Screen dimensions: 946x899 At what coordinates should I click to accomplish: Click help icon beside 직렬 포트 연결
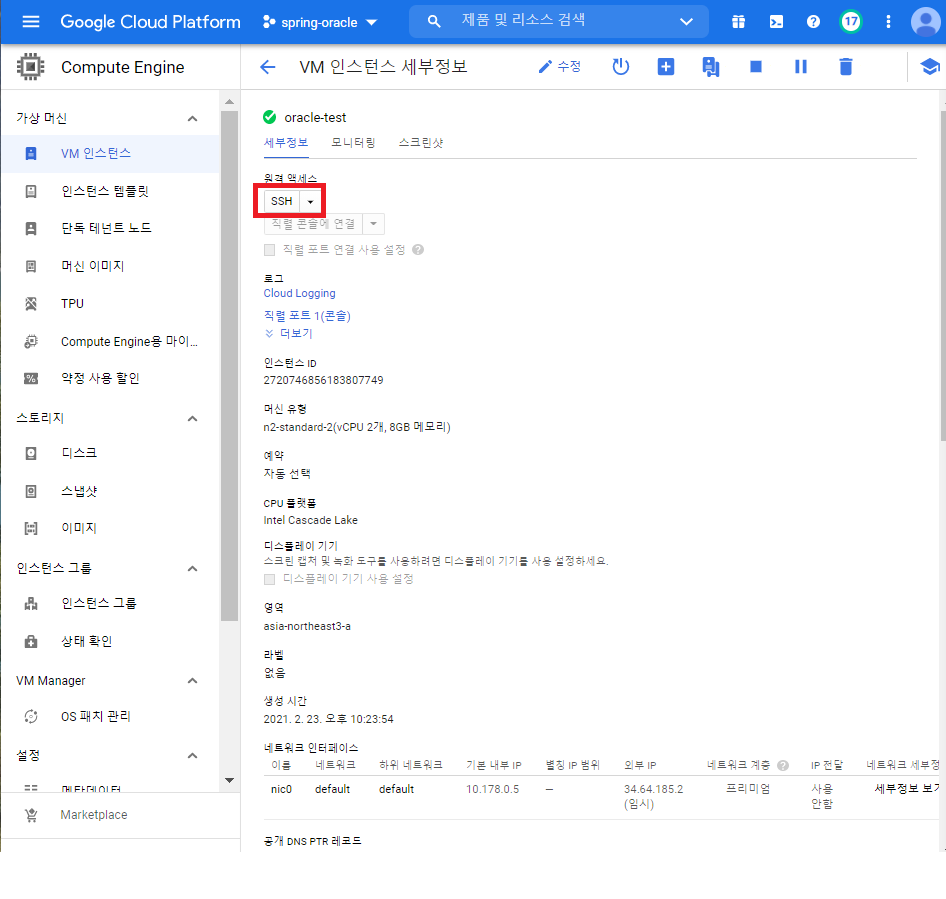click(x=417, y=250)
